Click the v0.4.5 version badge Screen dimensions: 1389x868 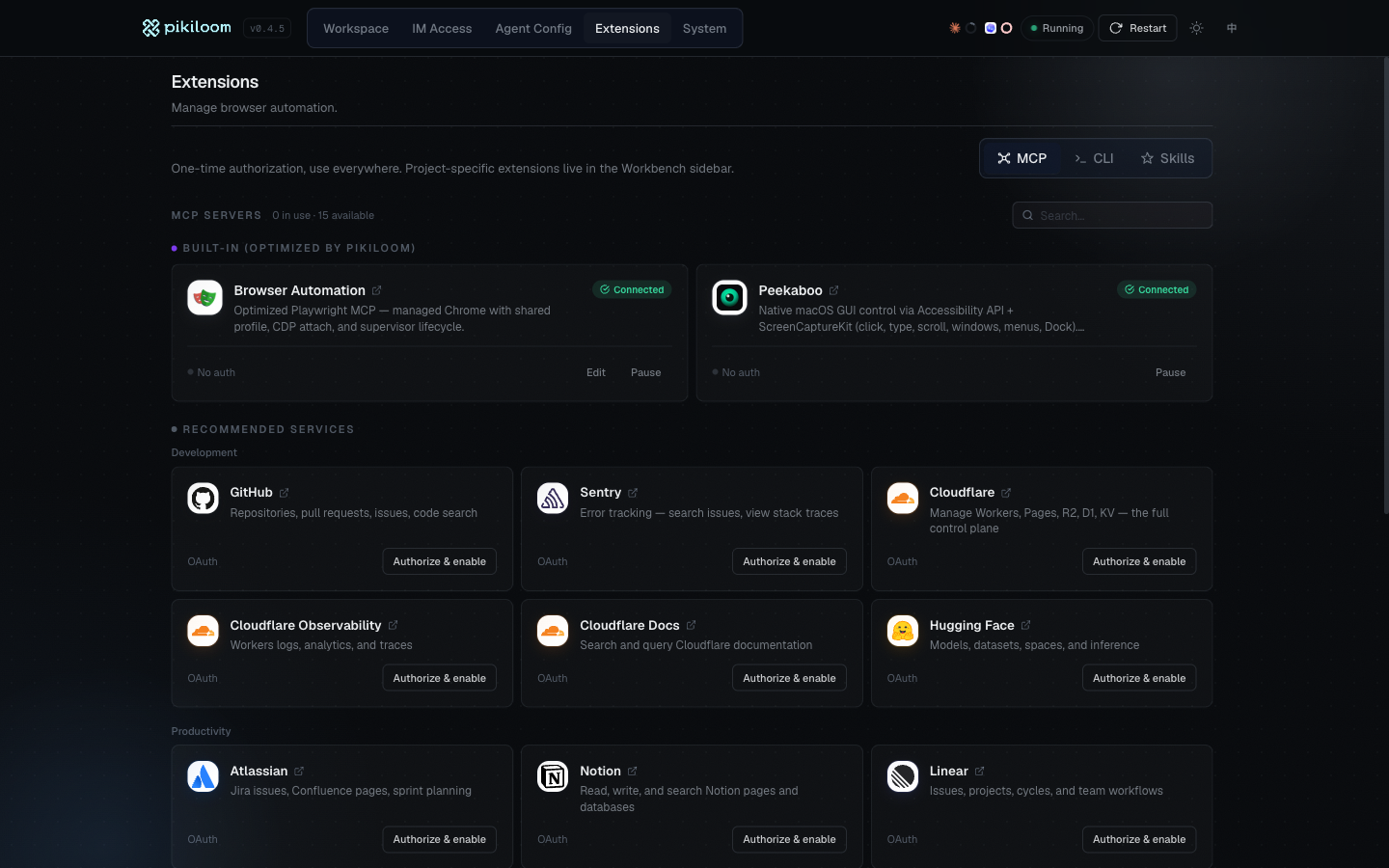click(x=267, y=29)
